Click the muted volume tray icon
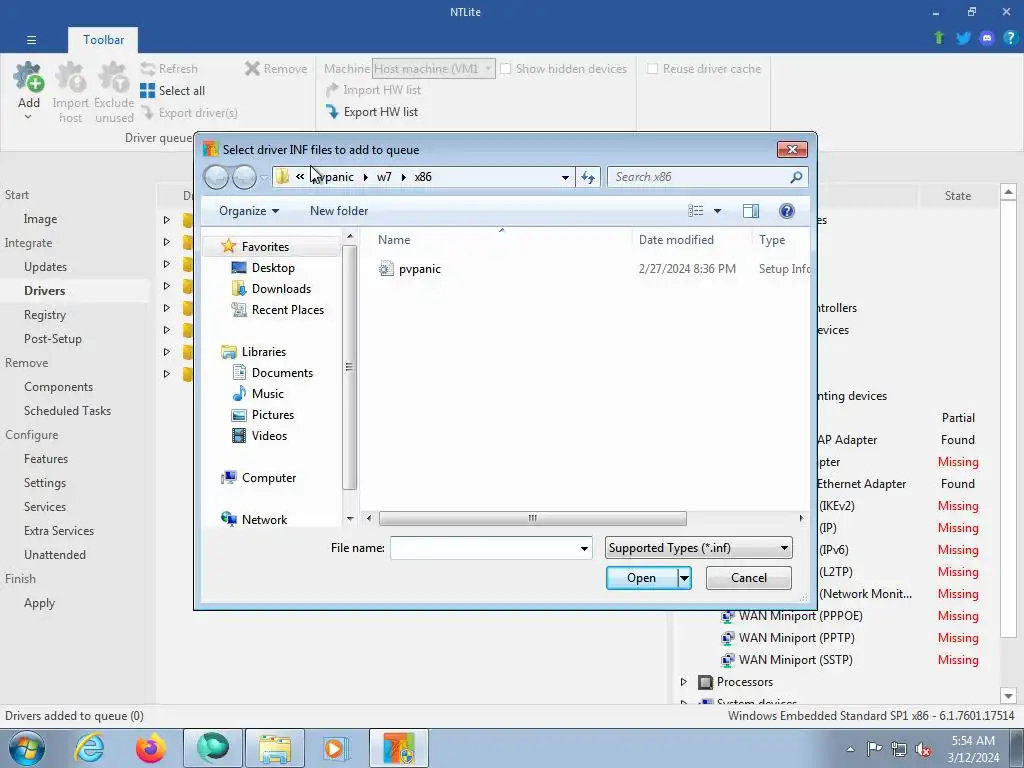This screenshot has height=768, width=1024. point(923,750)
